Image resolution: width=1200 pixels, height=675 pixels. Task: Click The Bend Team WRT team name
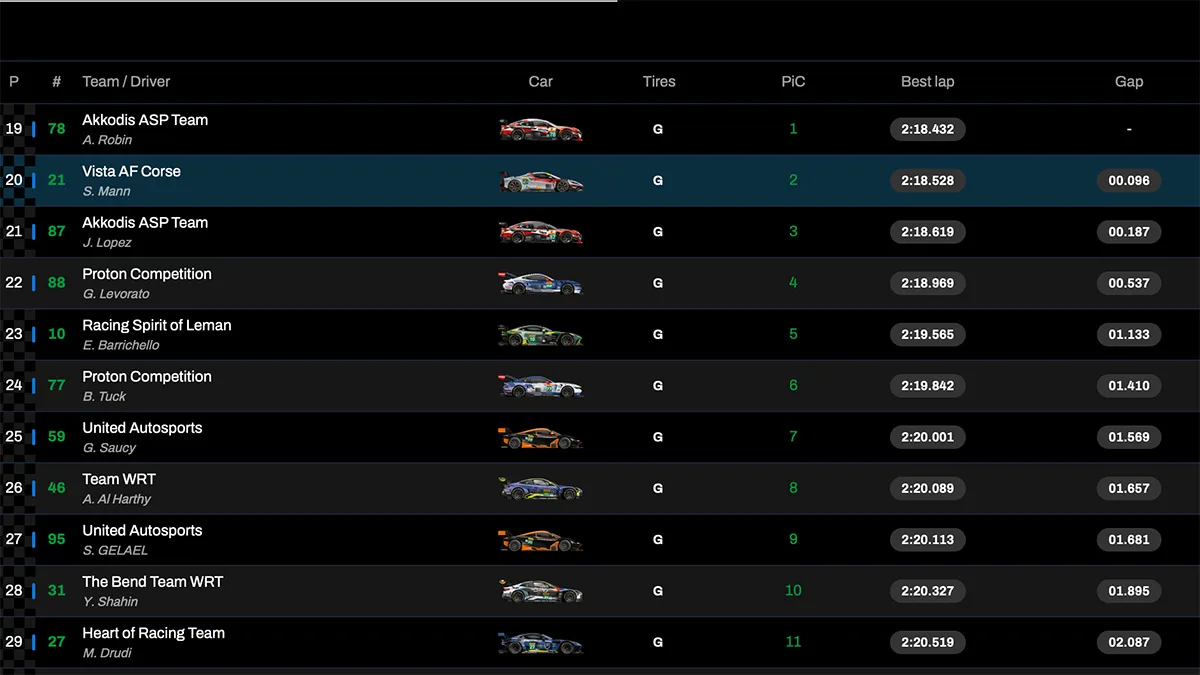[x=153, y=582]
